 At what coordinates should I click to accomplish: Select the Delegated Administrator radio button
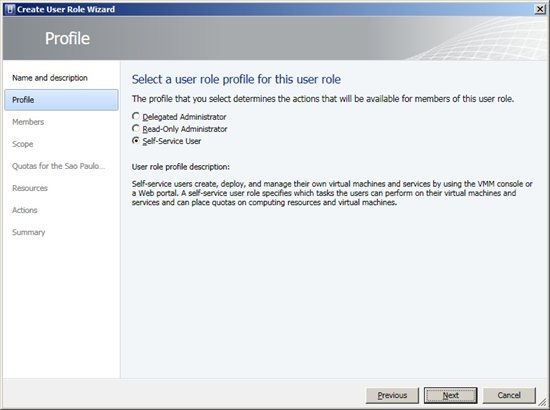136,116
